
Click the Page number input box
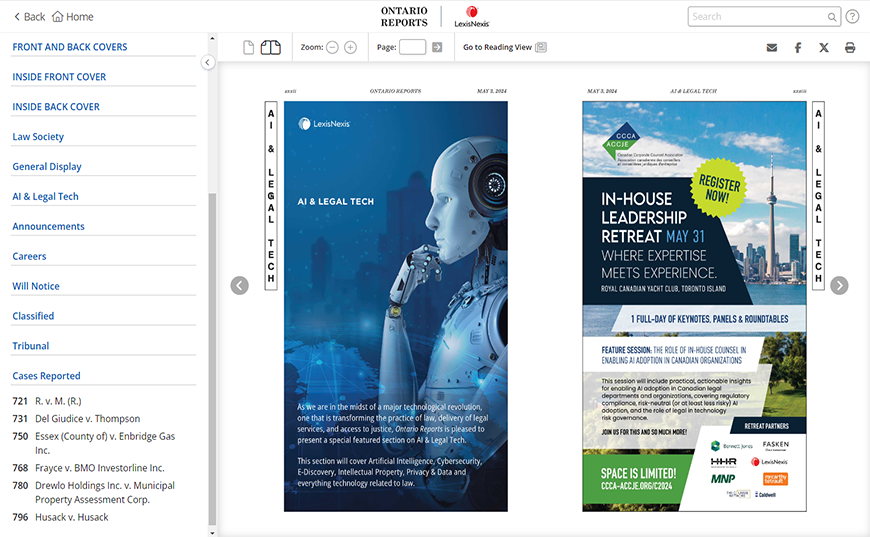coord(412,47)
